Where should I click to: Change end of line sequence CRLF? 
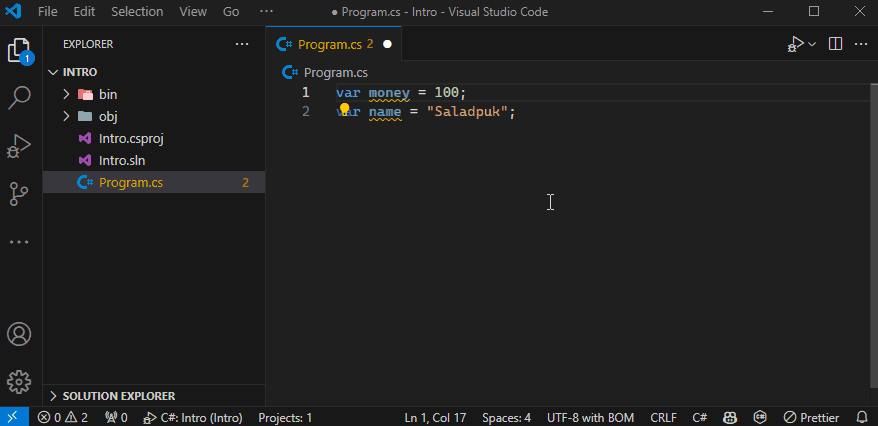pos(664,418)
